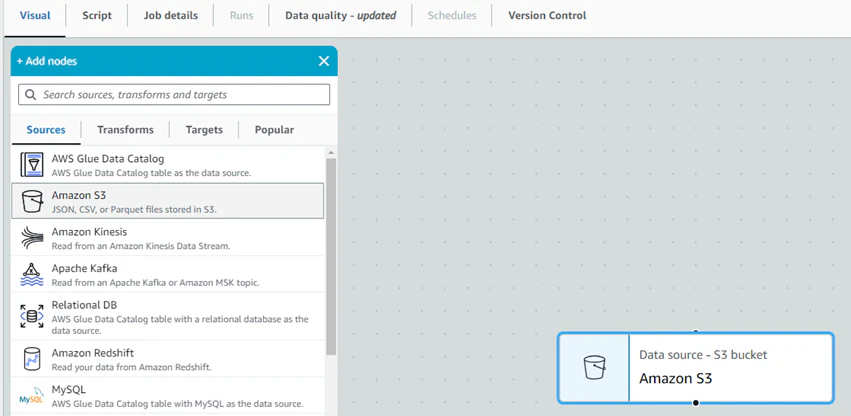Viewport: 851px width, 416px height.
Task: Click the up arrow of the node list scrollbar
Action: pyautogui.click(x=331, y=153)
